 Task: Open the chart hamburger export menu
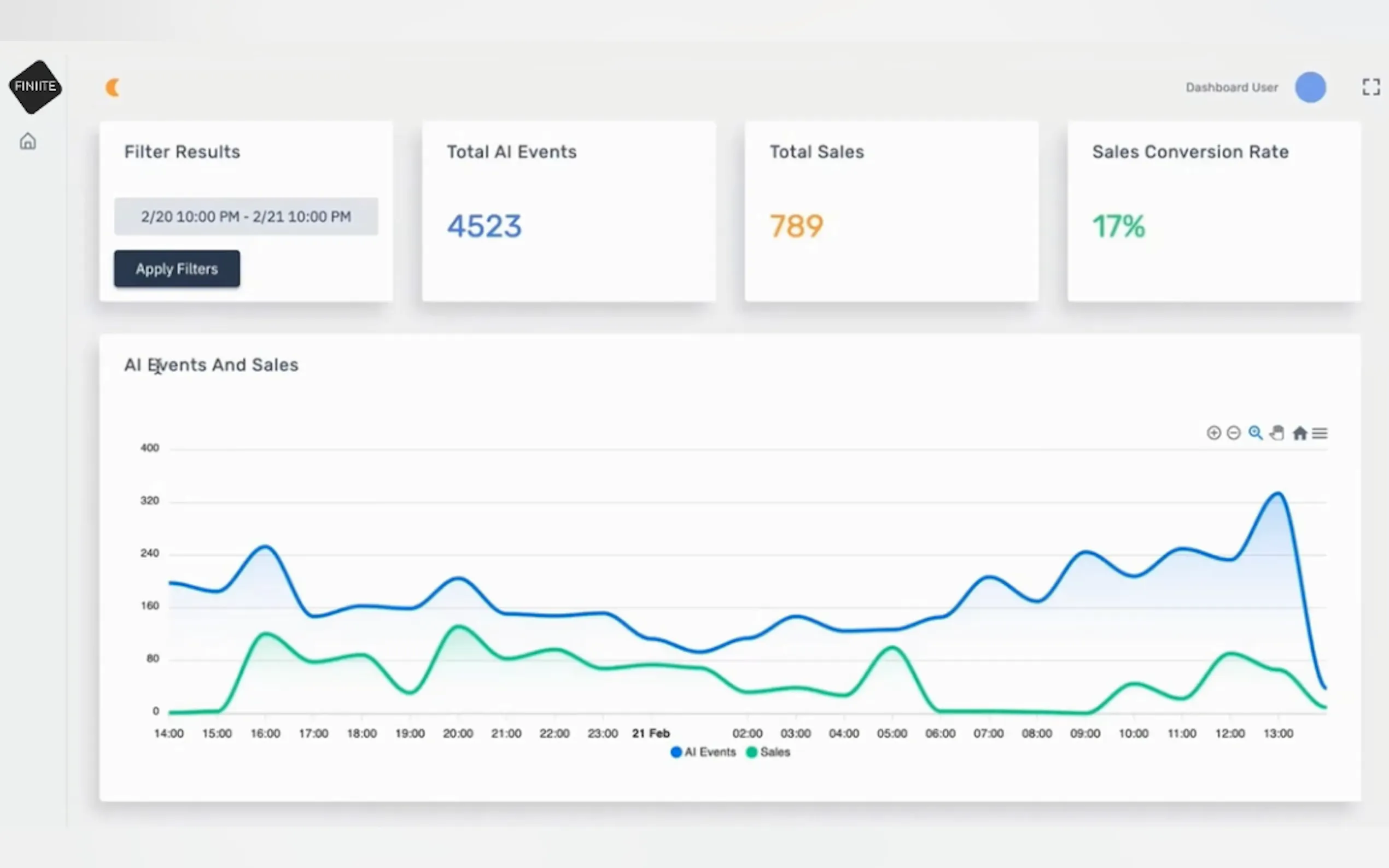1320,433
